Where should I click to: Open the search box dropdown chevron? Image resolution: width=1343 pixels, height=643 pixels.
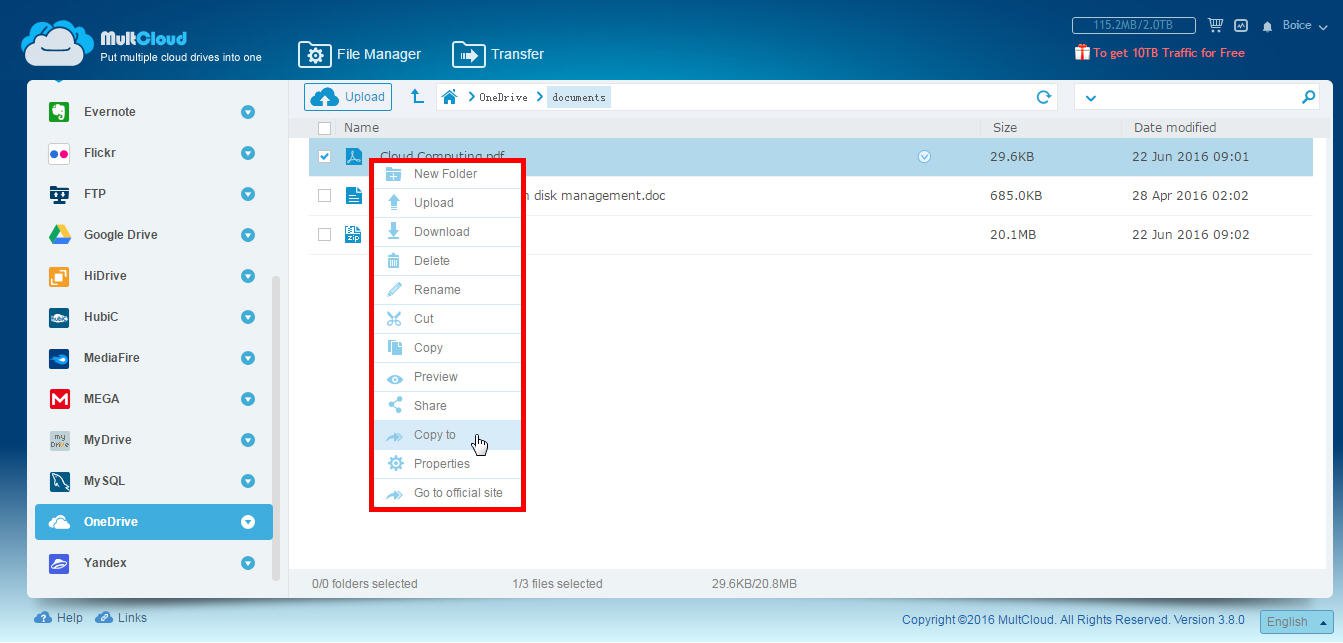tap(1091, 98)
